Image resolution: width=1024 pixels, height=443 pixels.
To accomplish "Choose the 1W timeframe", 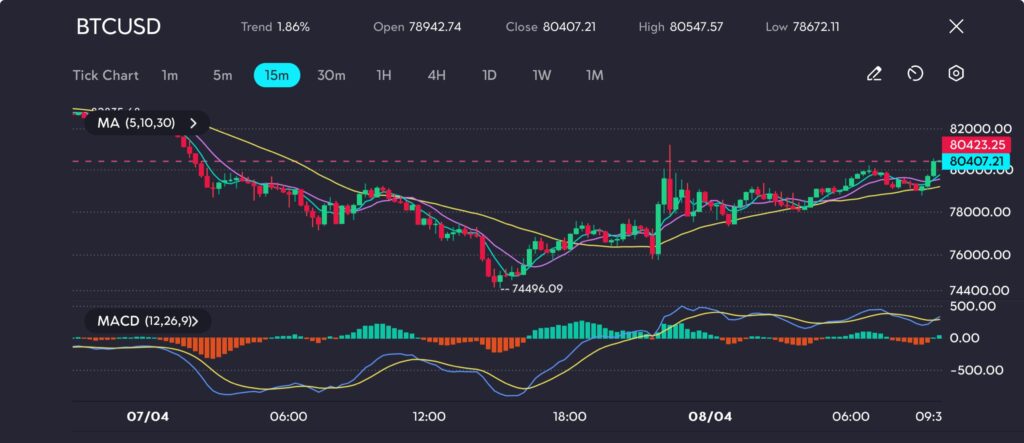I will point(542,75).
